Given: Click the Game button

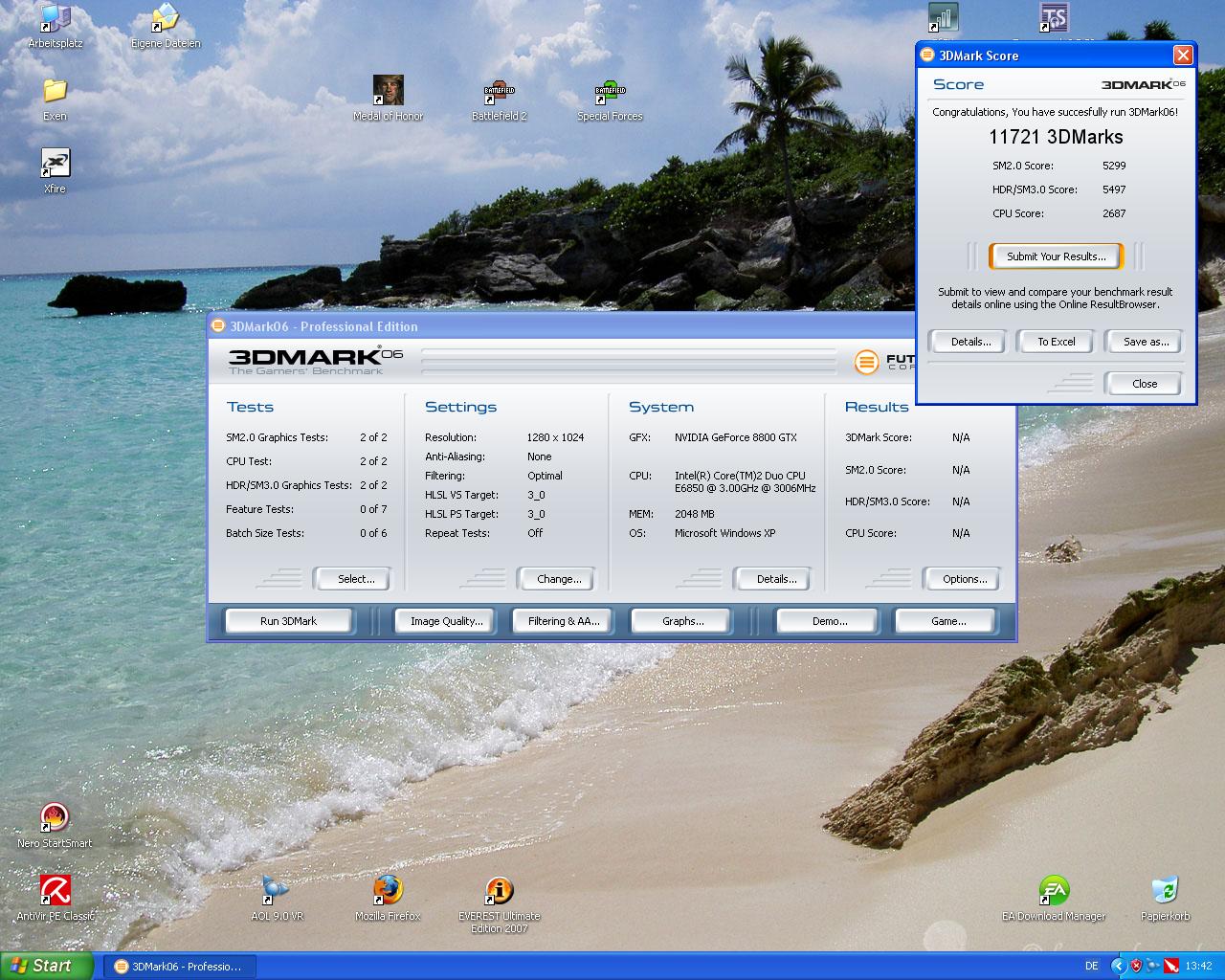Looking at the screenshot, I should click(948, 621).
